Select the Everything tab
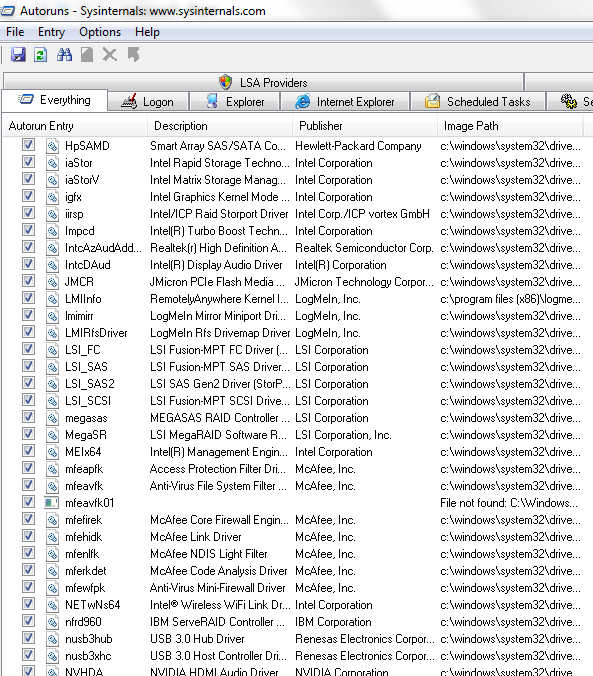Viewport: 593px width, 676px height. [55, 100]
